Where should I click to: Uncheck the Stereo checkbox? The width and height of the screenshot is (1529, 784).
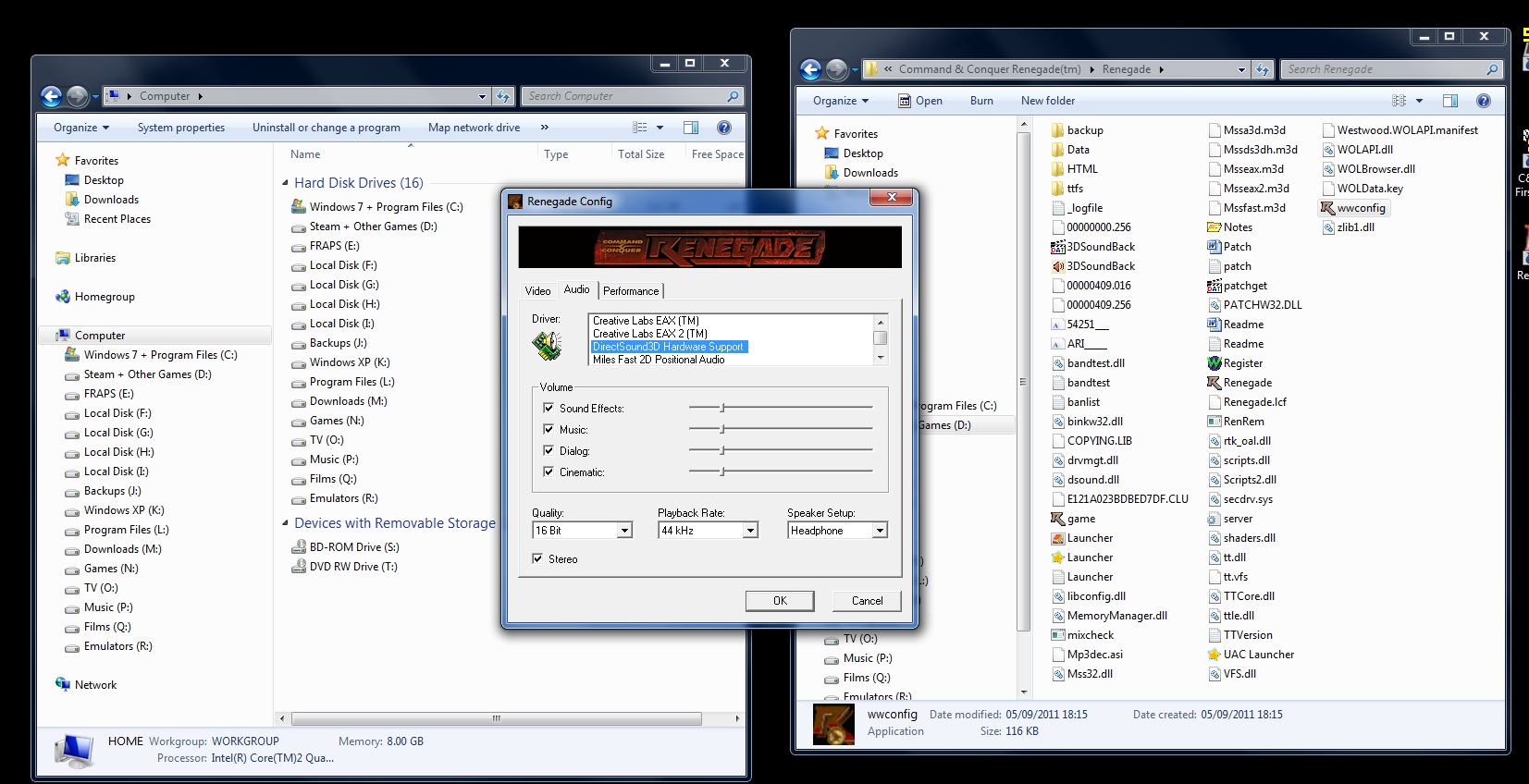click(537, 558)
